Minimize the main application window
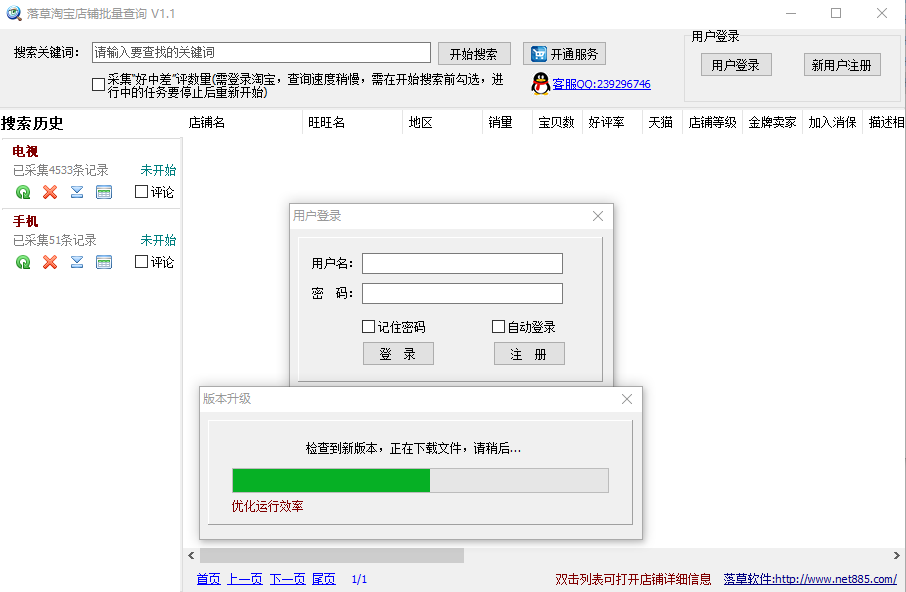 791,13
